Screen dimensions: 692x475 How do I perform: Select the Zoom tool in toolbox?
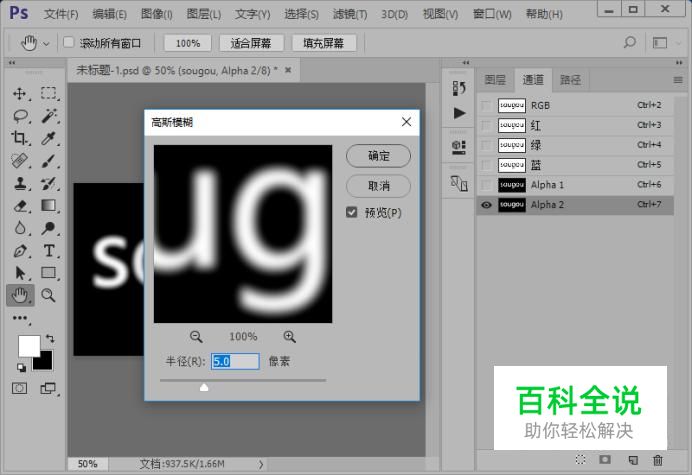(48, 295)
